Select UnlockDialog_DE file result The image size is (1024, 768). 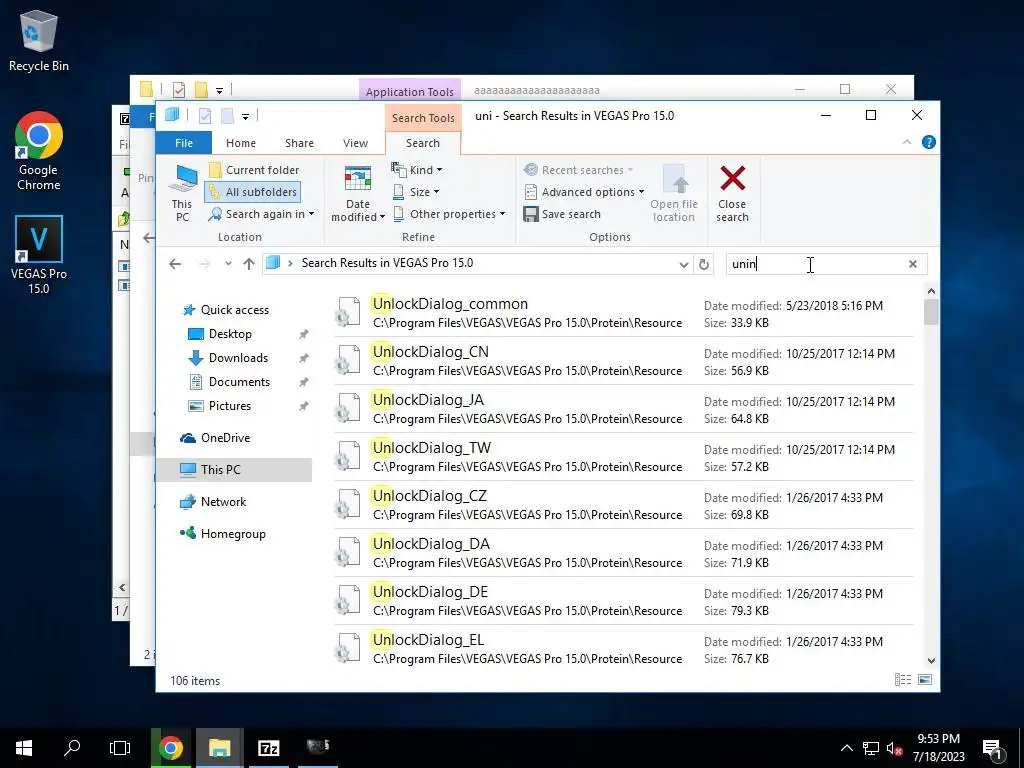point(623,601)
